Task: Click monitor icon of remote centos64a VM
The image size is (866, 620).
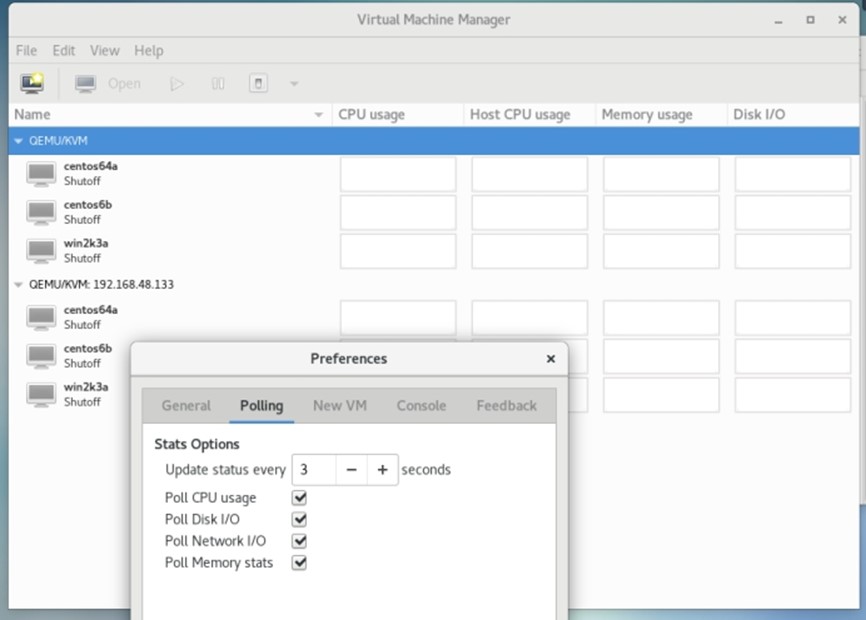Action: pos(41,318)
